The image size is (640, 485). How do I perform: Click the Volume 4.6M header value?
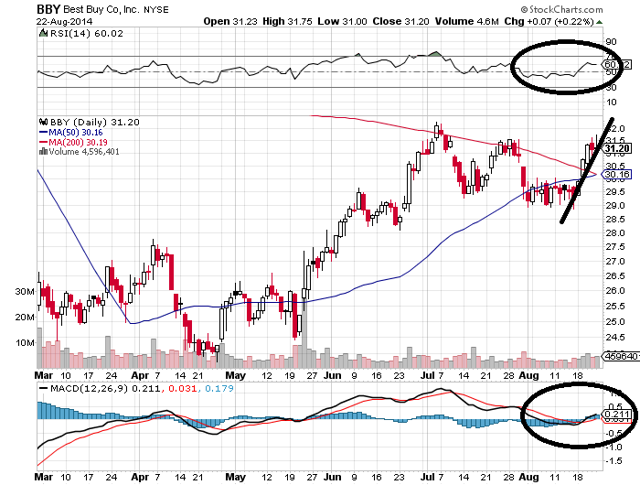[467, 21]
